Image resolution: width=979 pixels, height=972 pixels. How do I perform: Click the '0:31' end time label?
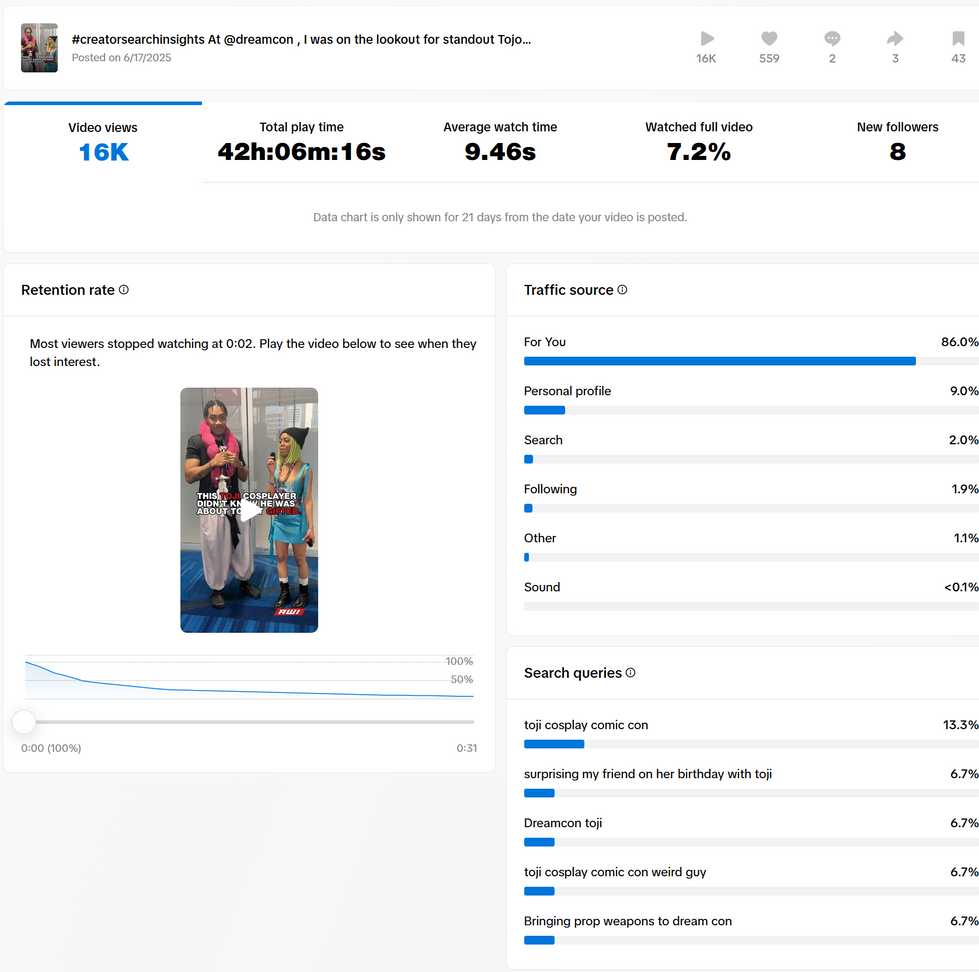click(466, 748)
